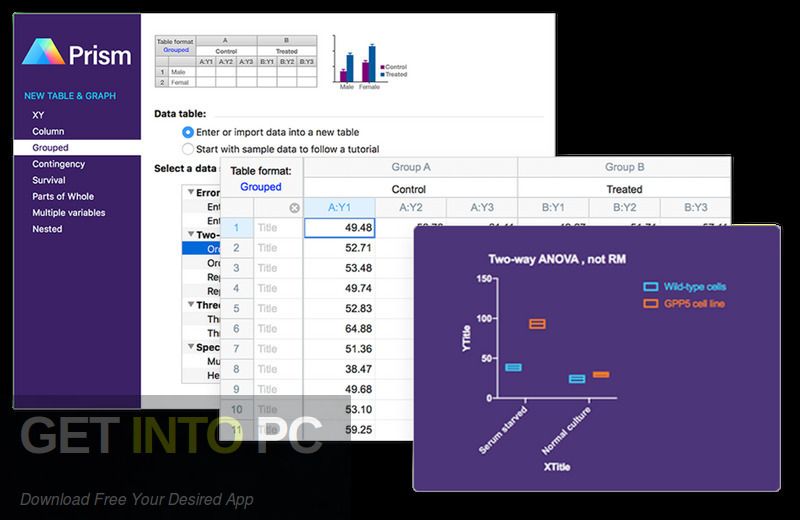The height and width of the screenshot is (520, 800).
Task: Click the cell containing 53.48
Action: 339,268
